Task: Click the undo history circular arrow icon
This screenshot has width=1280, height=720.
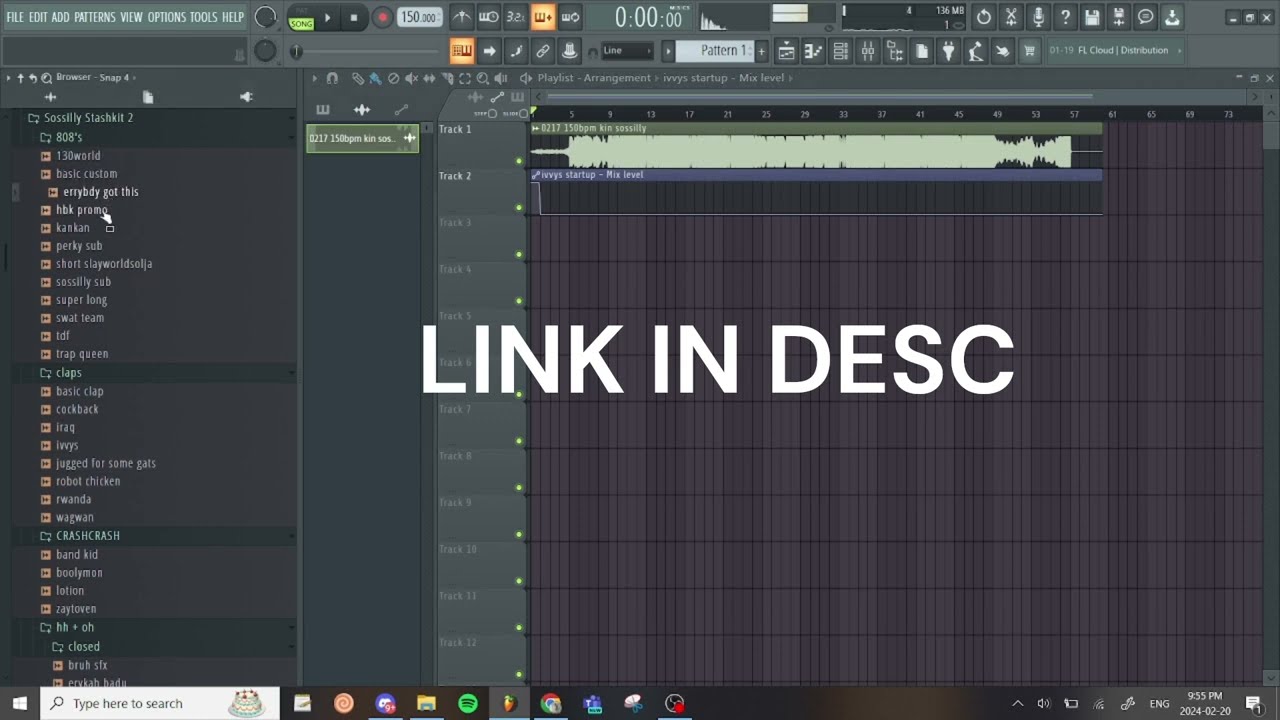Action: point(984,17)
